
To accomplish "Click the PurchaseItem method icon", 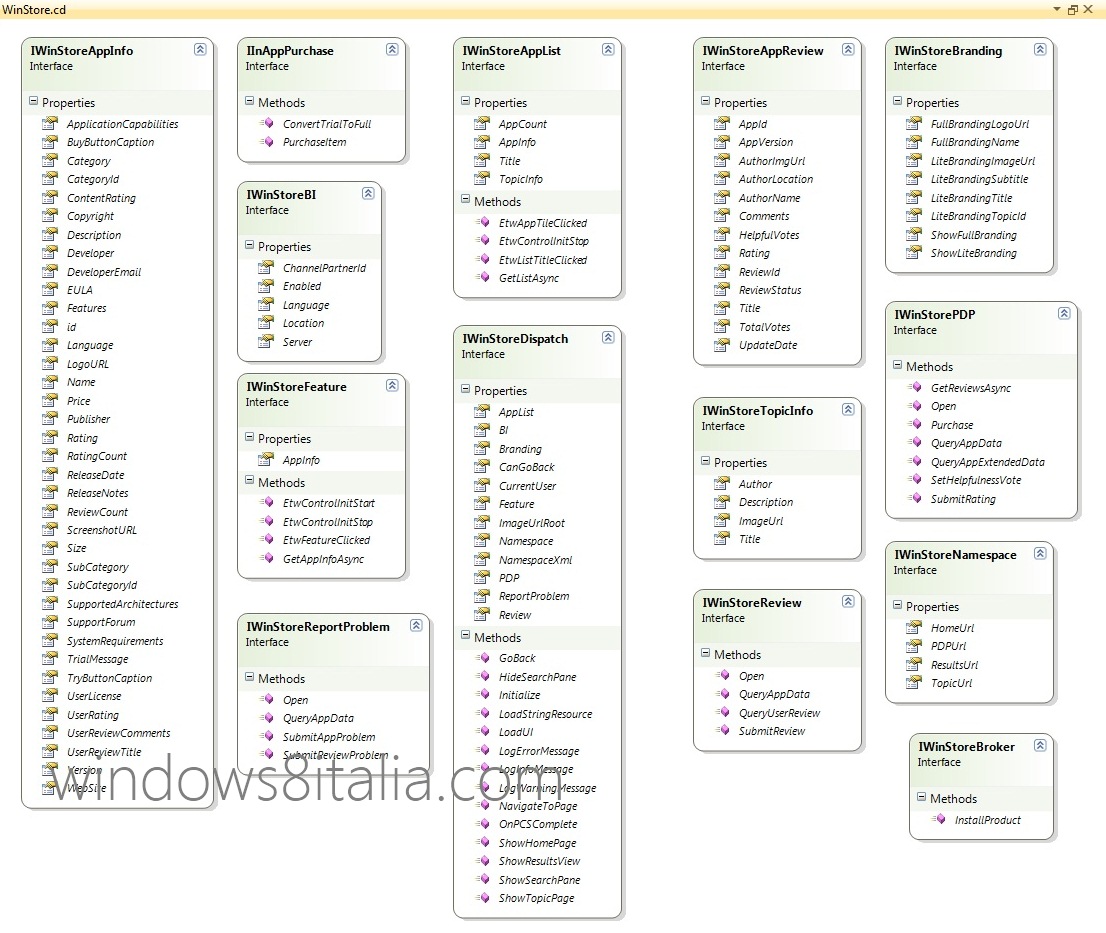I will tap(267, 142).
